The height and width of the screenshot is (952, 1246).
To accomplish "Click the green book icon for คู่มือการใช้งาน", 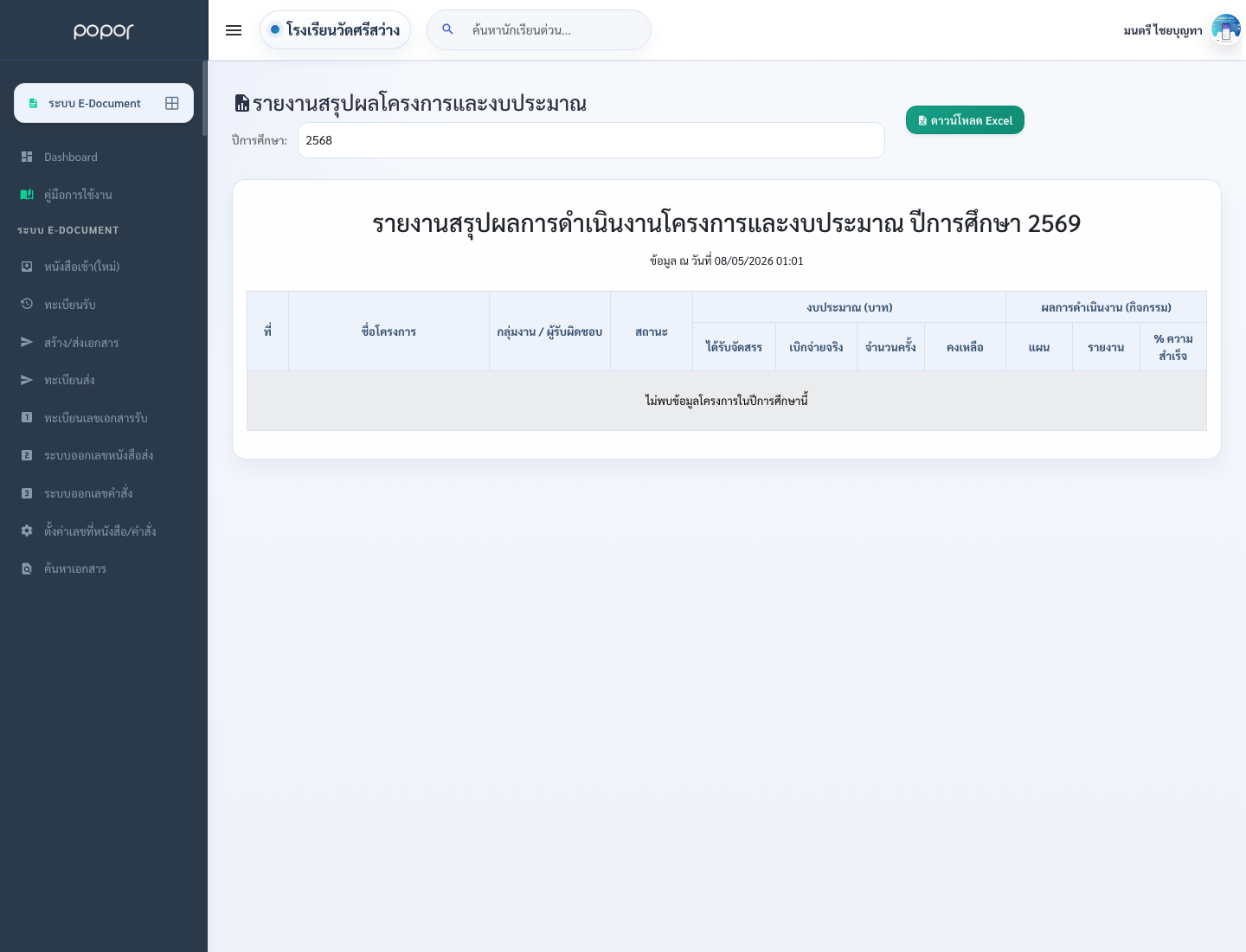I will pos(27,195).
